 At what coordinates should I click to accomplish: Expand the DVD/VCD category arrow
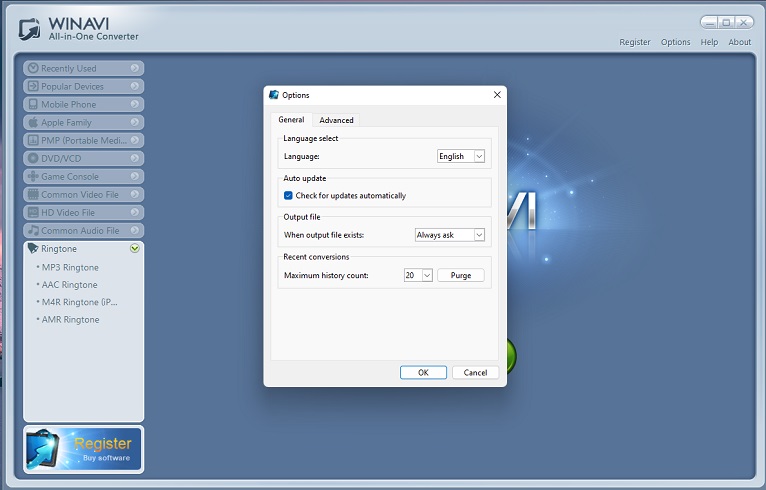134,158
